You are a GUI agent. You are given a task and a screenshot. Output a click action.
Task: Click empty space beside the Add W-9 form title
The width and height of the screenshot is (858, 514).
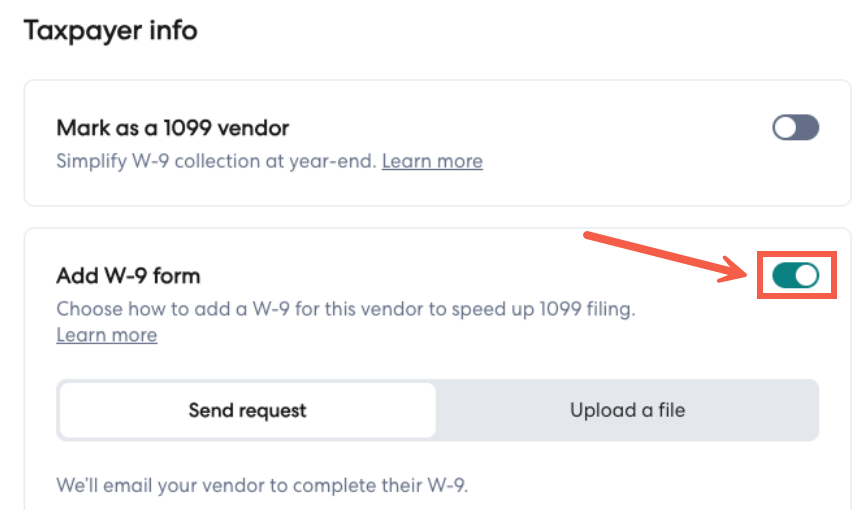coord(450,276)
